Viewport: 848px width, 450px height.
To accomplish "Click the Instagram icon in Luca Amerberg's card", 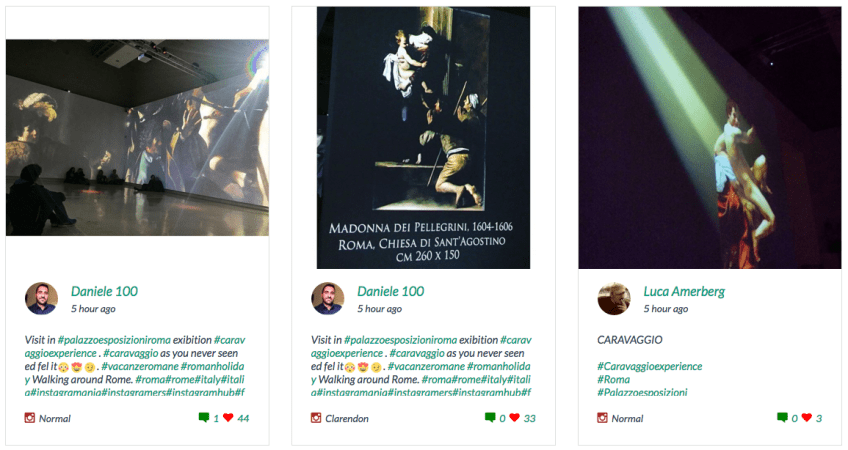I will pos(602,418).
